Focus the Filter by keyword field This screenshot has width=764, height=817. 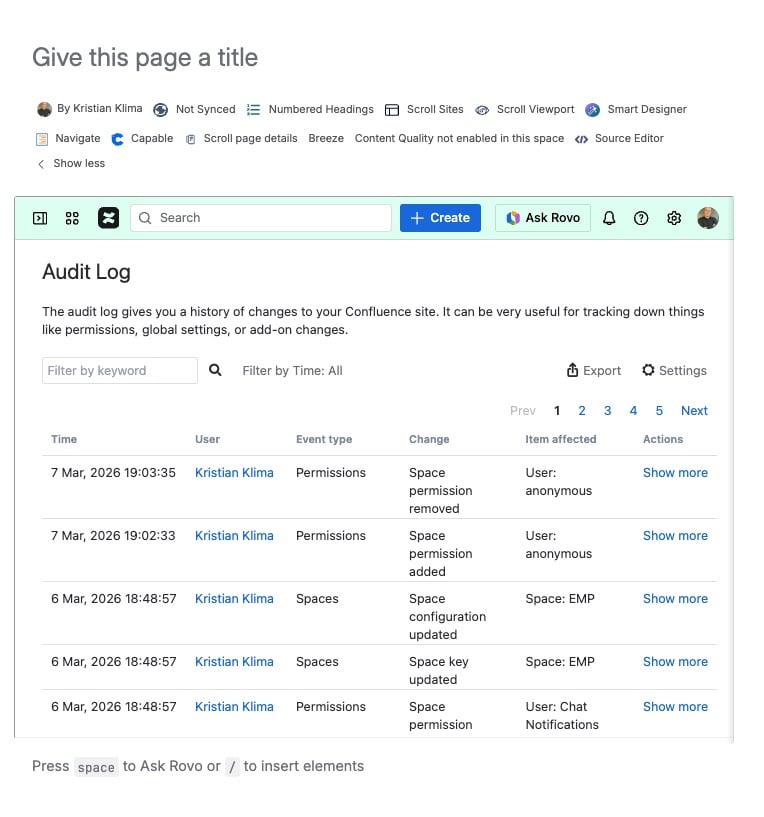pyautogui.click(x=120, y=370)
